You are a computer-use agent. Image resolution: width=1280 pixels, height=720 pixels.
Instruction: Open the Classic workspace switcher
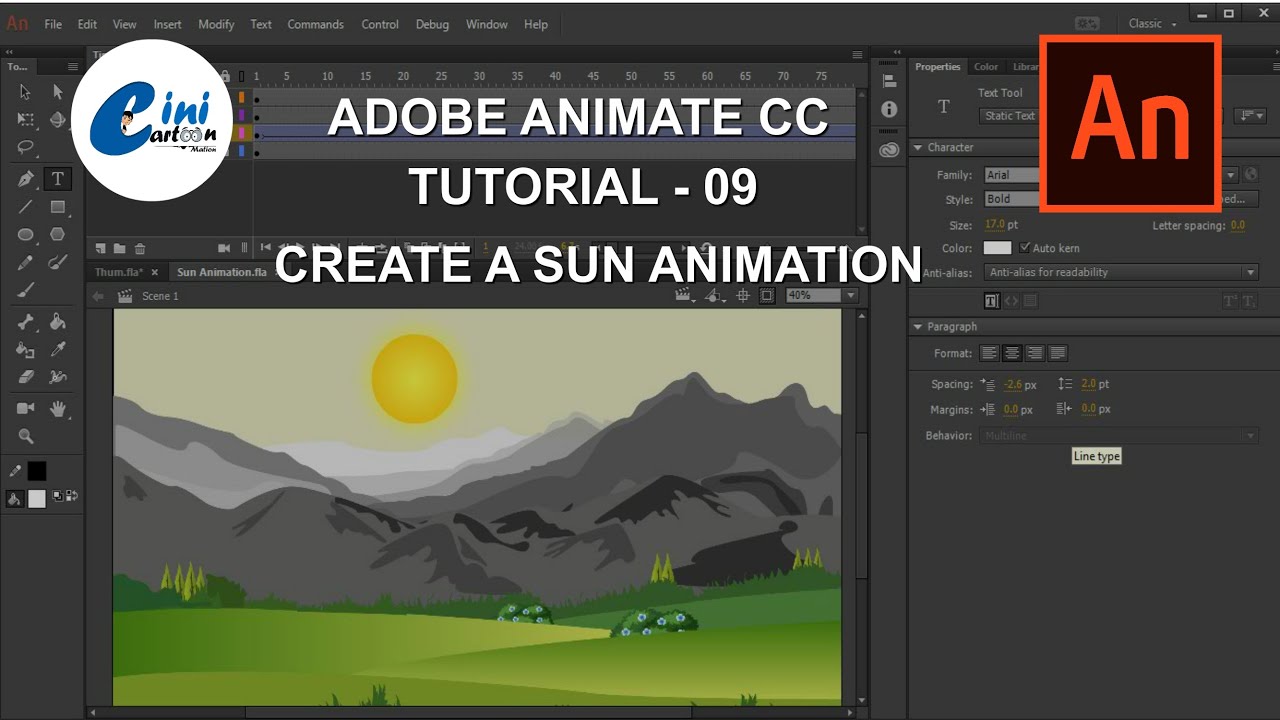click(x=1152, y=24)
